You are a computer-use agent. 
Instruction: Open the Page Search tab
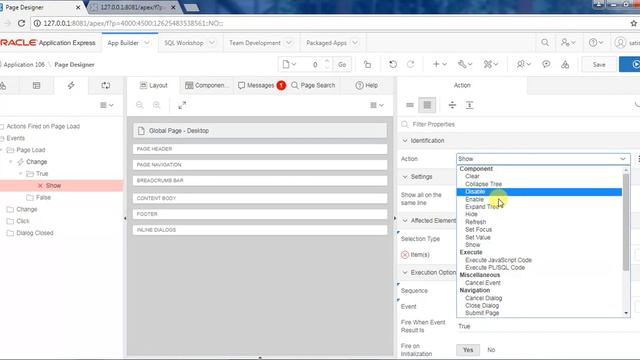coord(313,85)
